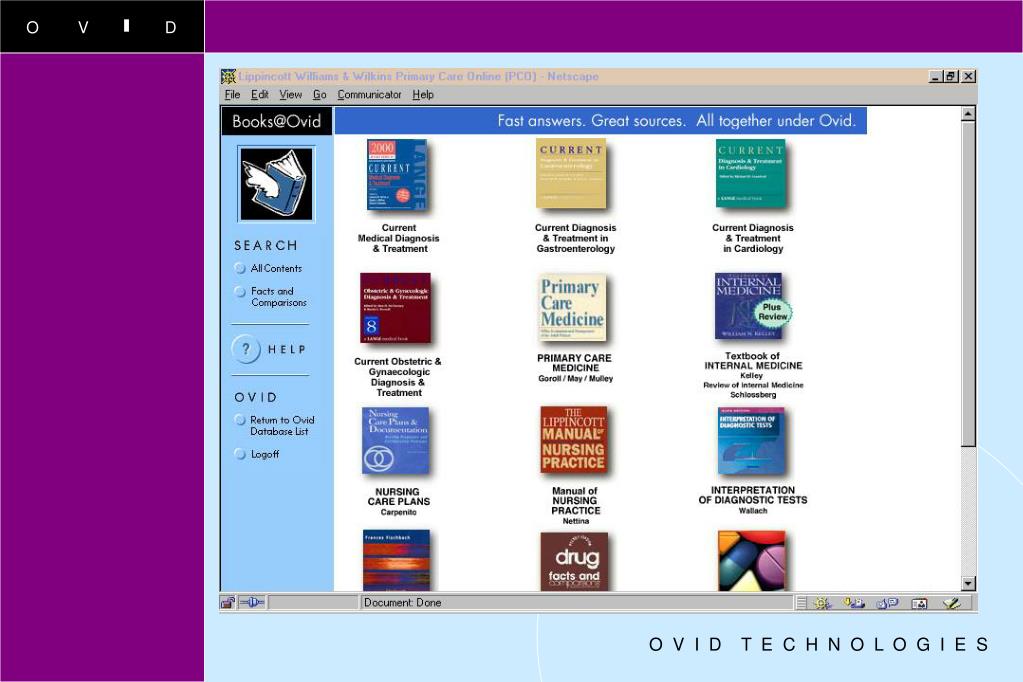The width and height of the screenshot is (1023, 682).
Task: Open the colorful pills book cover
Action: pos(752,561)
